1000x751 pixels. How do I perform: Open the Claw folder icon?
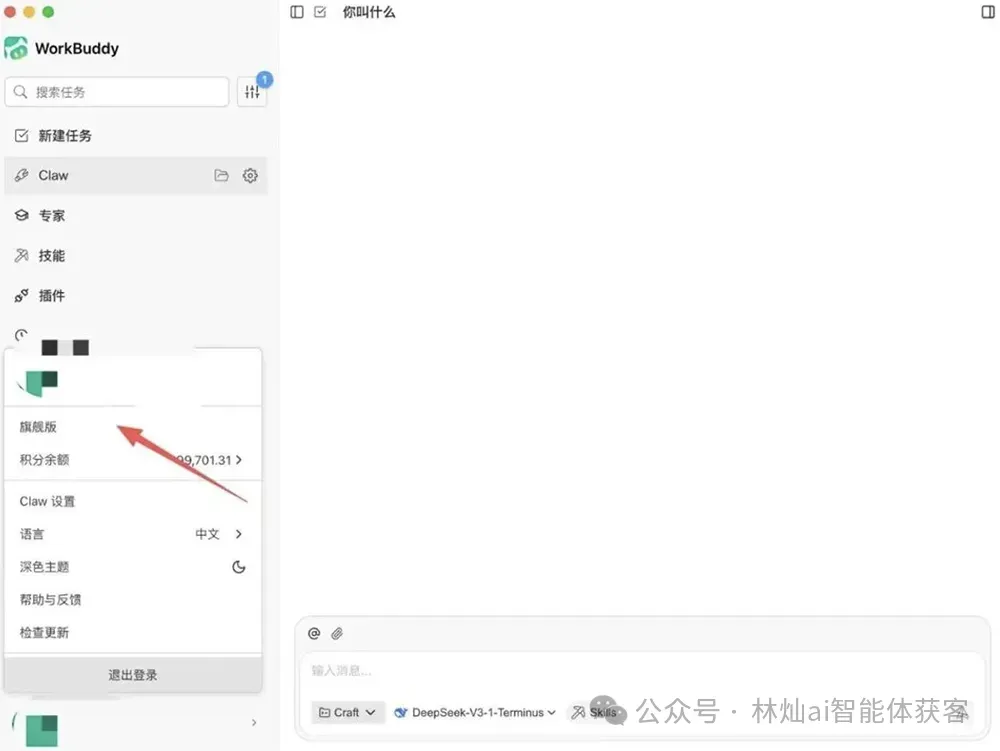point(221,175)
